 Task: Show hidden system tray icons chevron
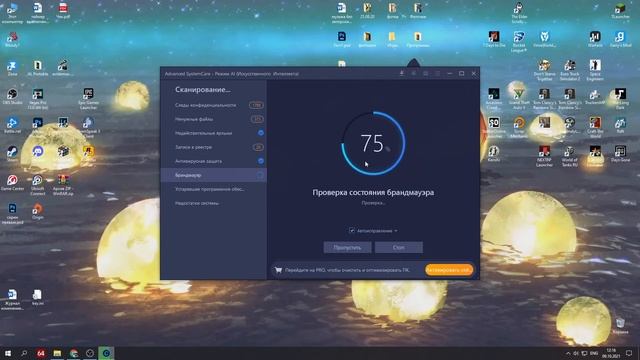point(568,353)
